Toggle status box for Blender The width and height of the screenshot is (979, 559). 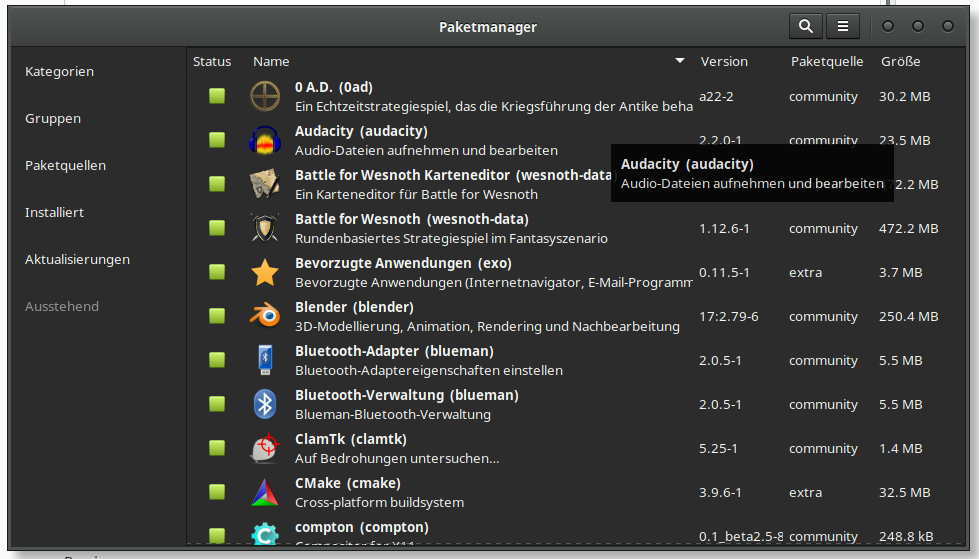pyautogui.click(x=217, y=316)
